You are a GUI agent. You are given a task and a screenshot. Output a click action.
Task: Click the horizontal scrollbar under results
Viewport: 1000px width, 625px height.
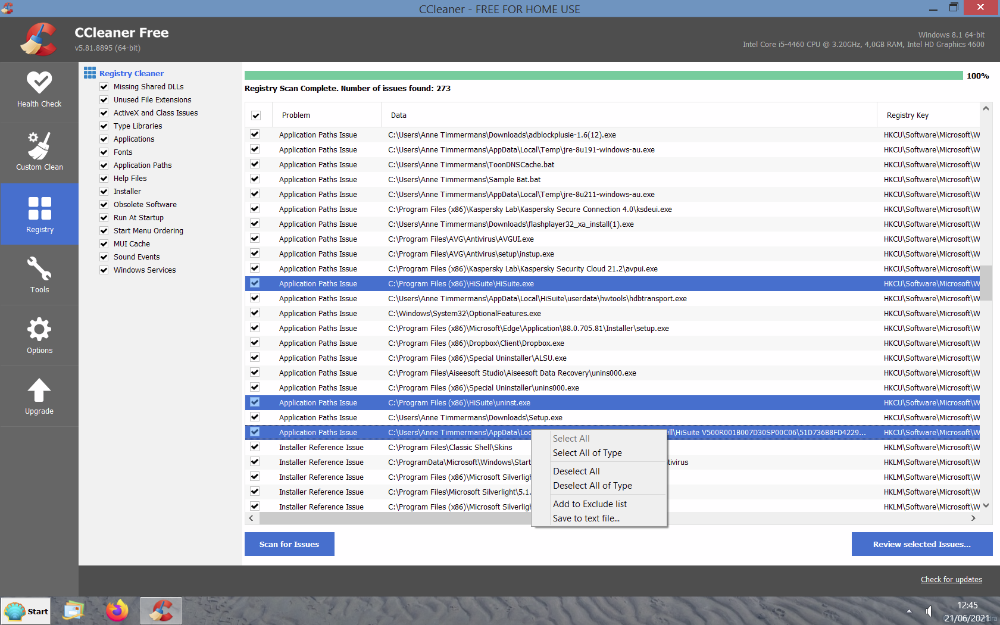tap(600, 519)
